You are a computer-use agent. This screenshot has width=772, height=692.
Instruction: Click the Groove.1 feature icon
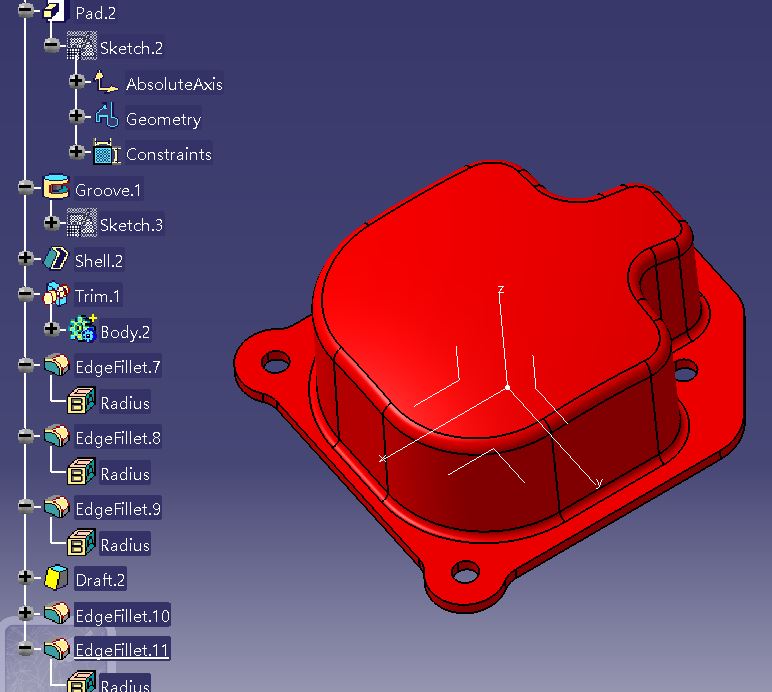coord(56,188)
